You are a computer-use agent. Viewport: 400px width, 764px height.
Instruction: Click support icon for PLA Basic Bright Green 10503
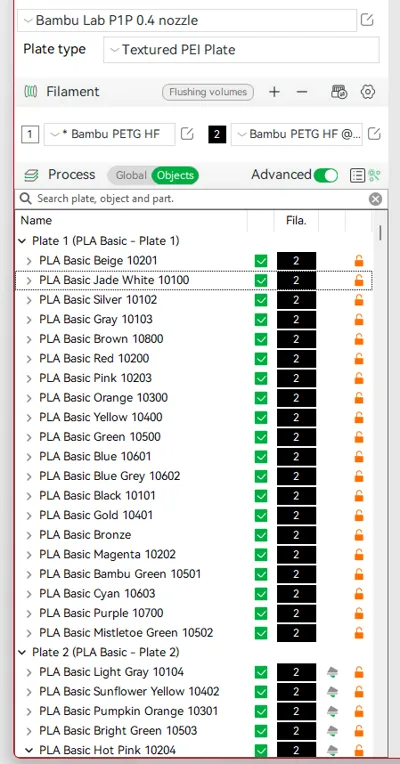click(x=332, y=731)
